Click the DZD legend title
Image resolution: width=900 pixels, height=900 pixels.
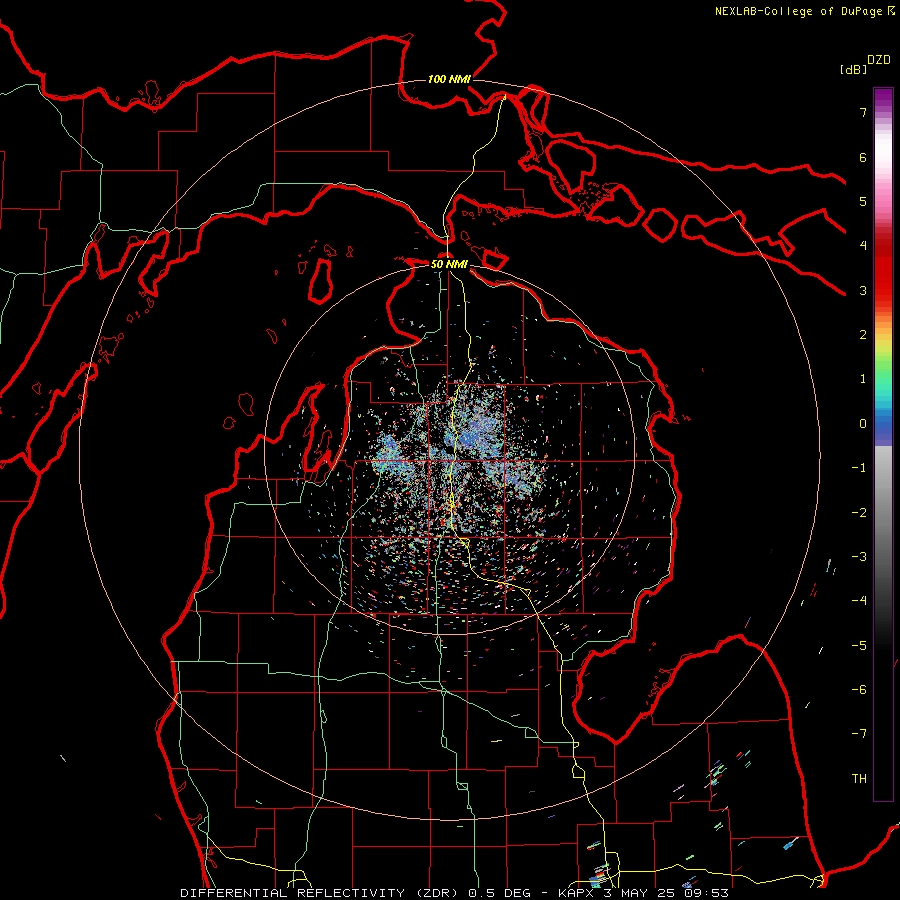(879, 60)
